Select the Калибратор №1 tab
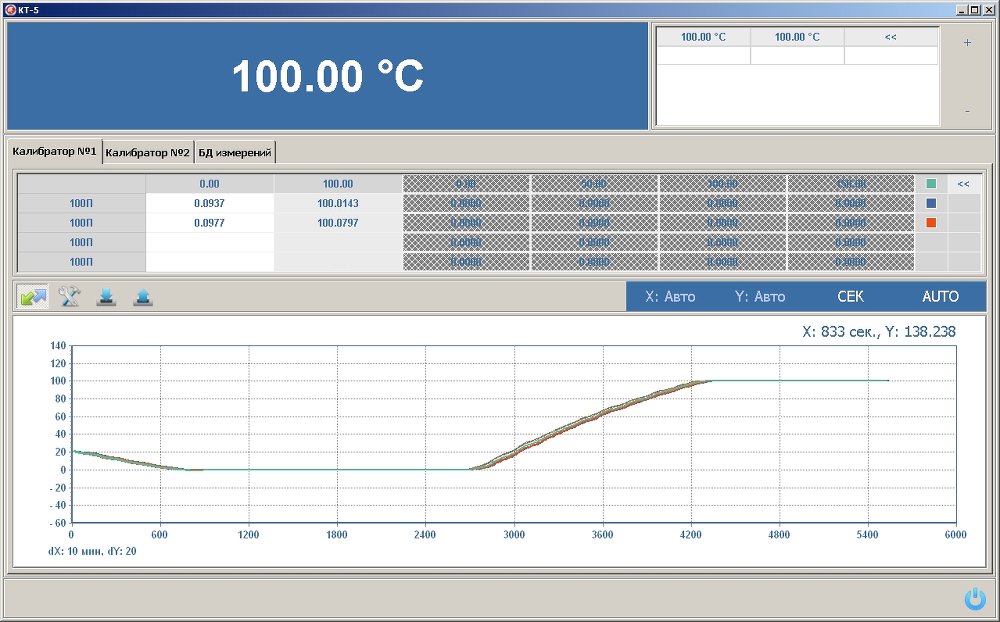This screenshot has height=622, width=1000. click(x=55, y=152)
